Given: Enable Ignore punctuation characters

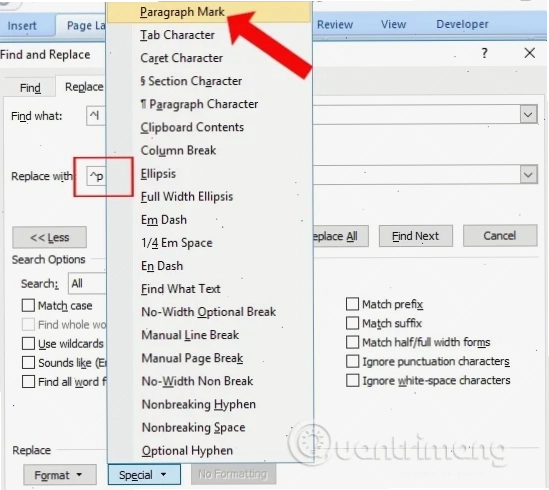Looking at the screenshot, I should pyautogui.click(x=352, y=361).
